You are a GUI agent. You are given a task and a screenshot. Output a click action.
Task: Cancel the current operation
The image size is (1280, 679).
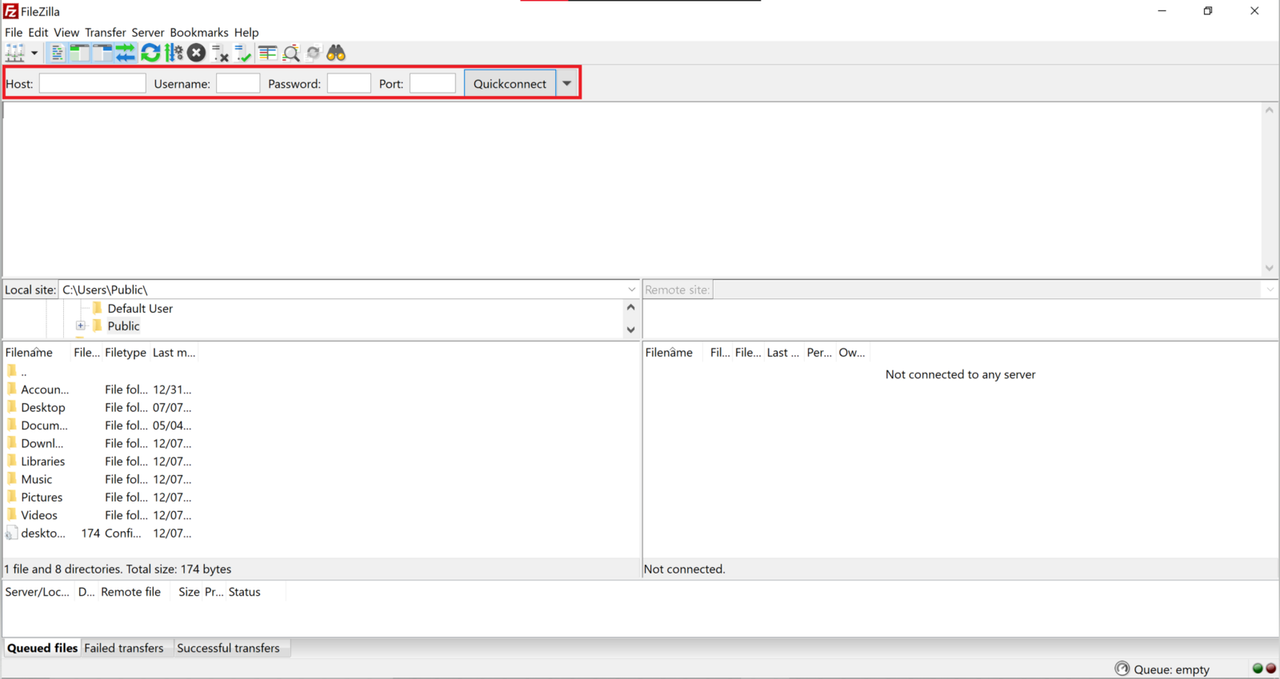point(197,53)
